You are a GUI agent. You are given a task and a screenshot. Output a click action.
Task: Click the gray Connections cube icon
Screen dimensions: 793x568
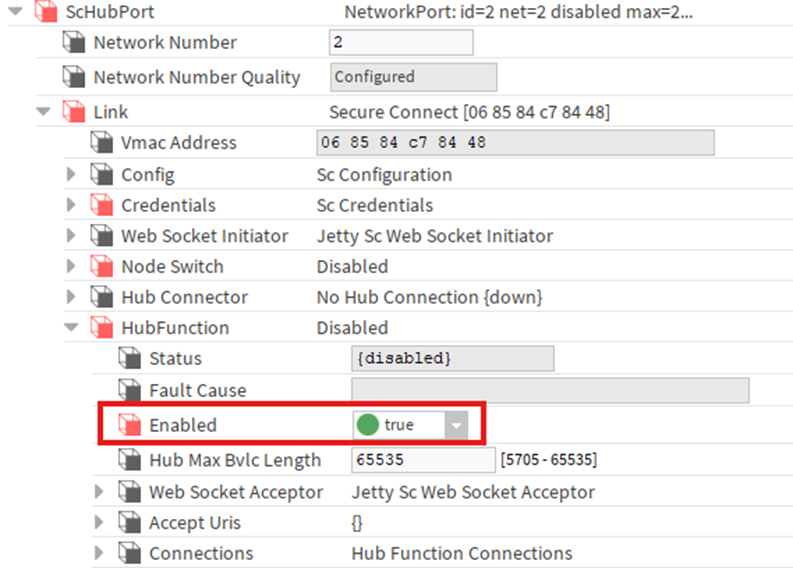[x=129, y=553]
